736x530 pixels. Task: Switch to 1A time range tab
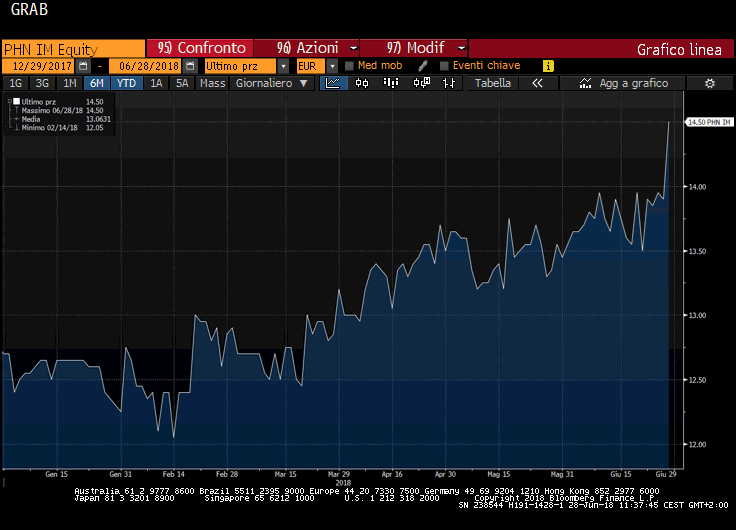point(156,83)
